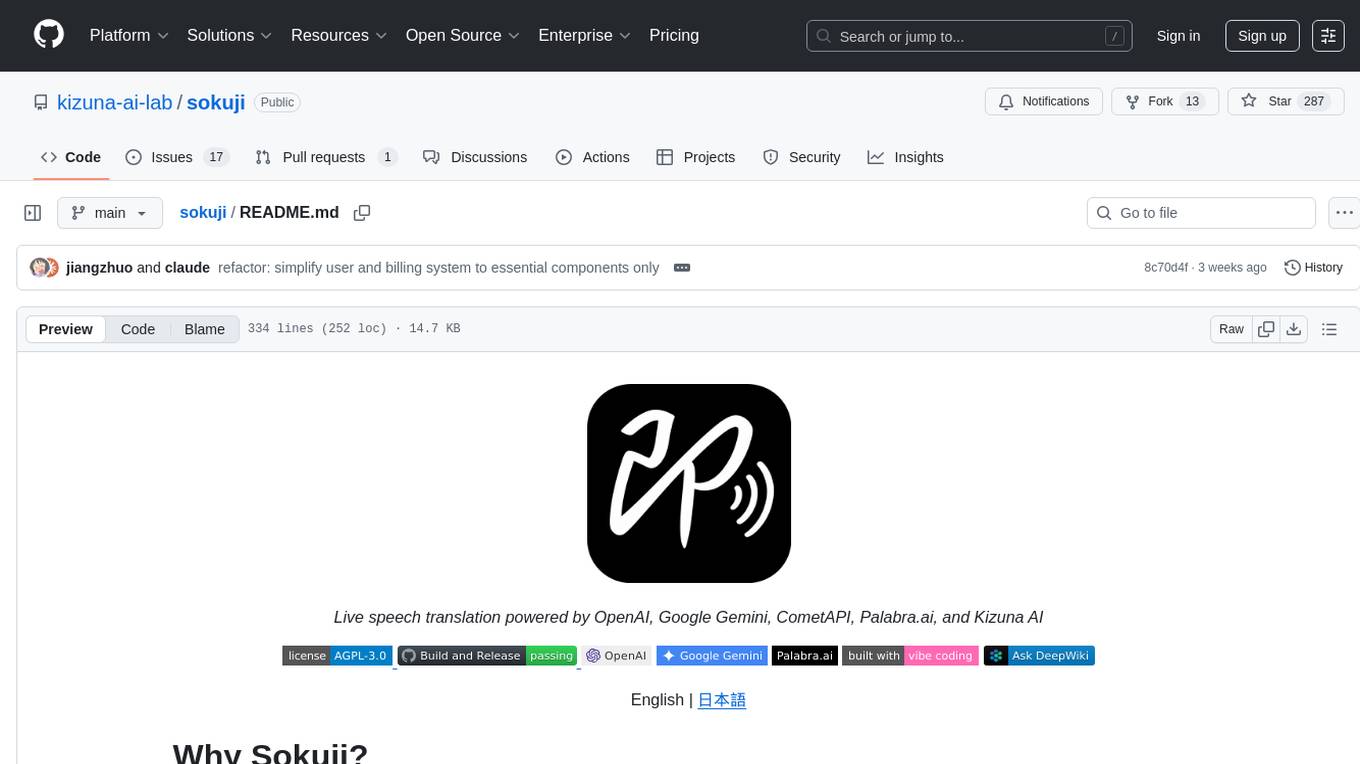Viewport: 1360px width, 764px height.
Task: Open the Projects tab
Action: tap(696, 157)
